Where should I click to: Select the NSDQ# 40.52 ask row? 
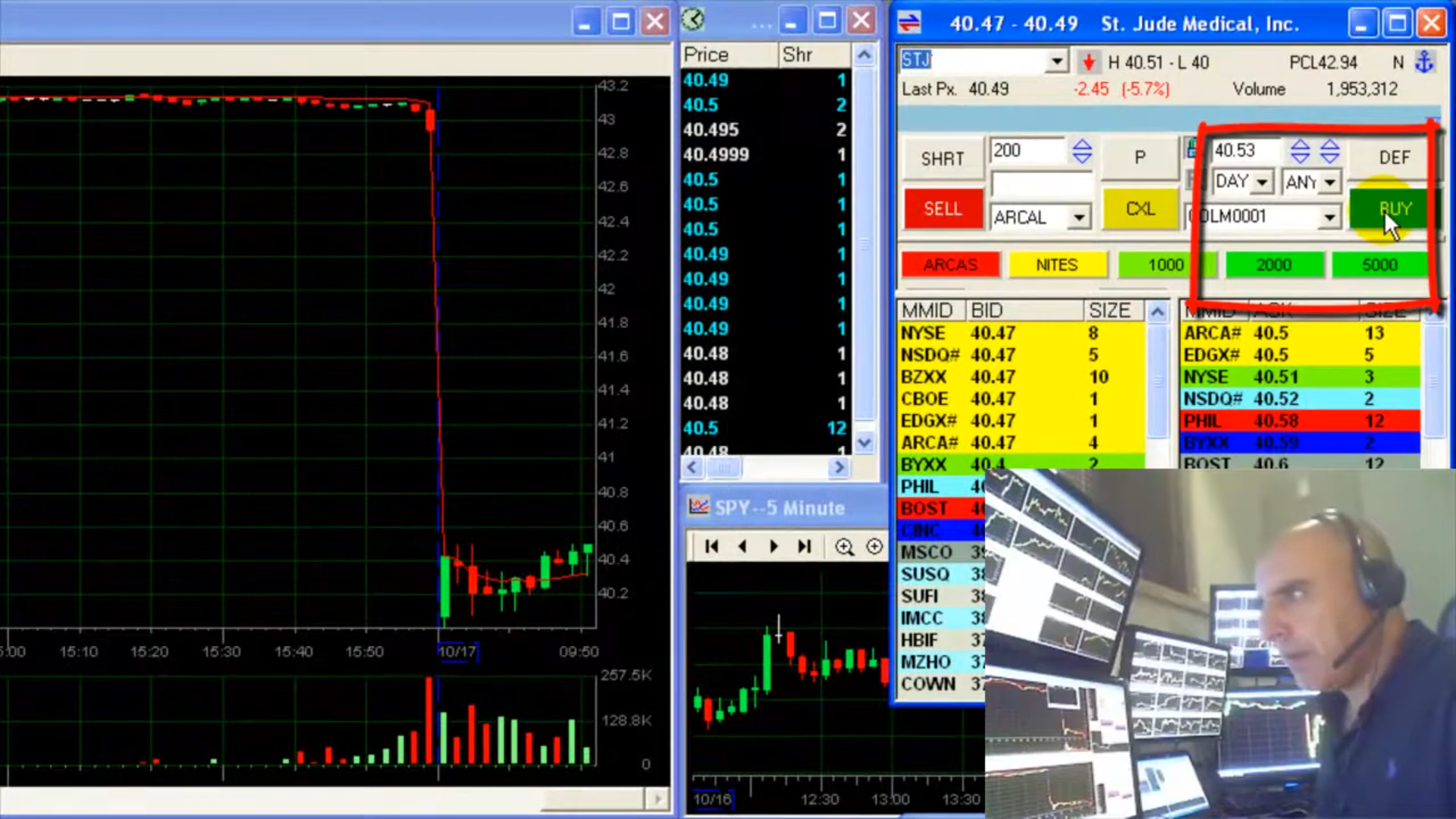click(x=1300, y=399)
